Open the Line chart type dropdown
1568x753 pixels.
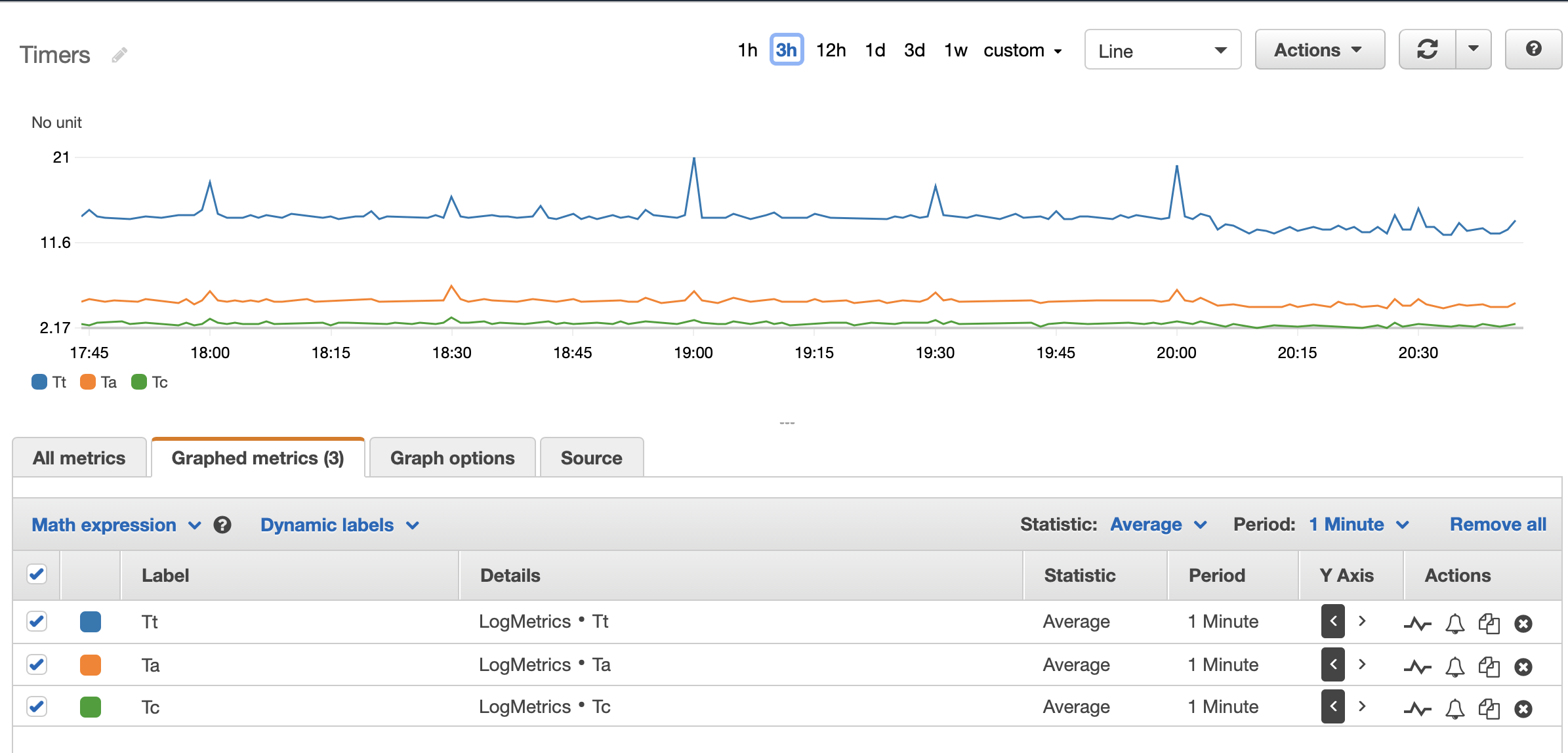coord(1162,51)
